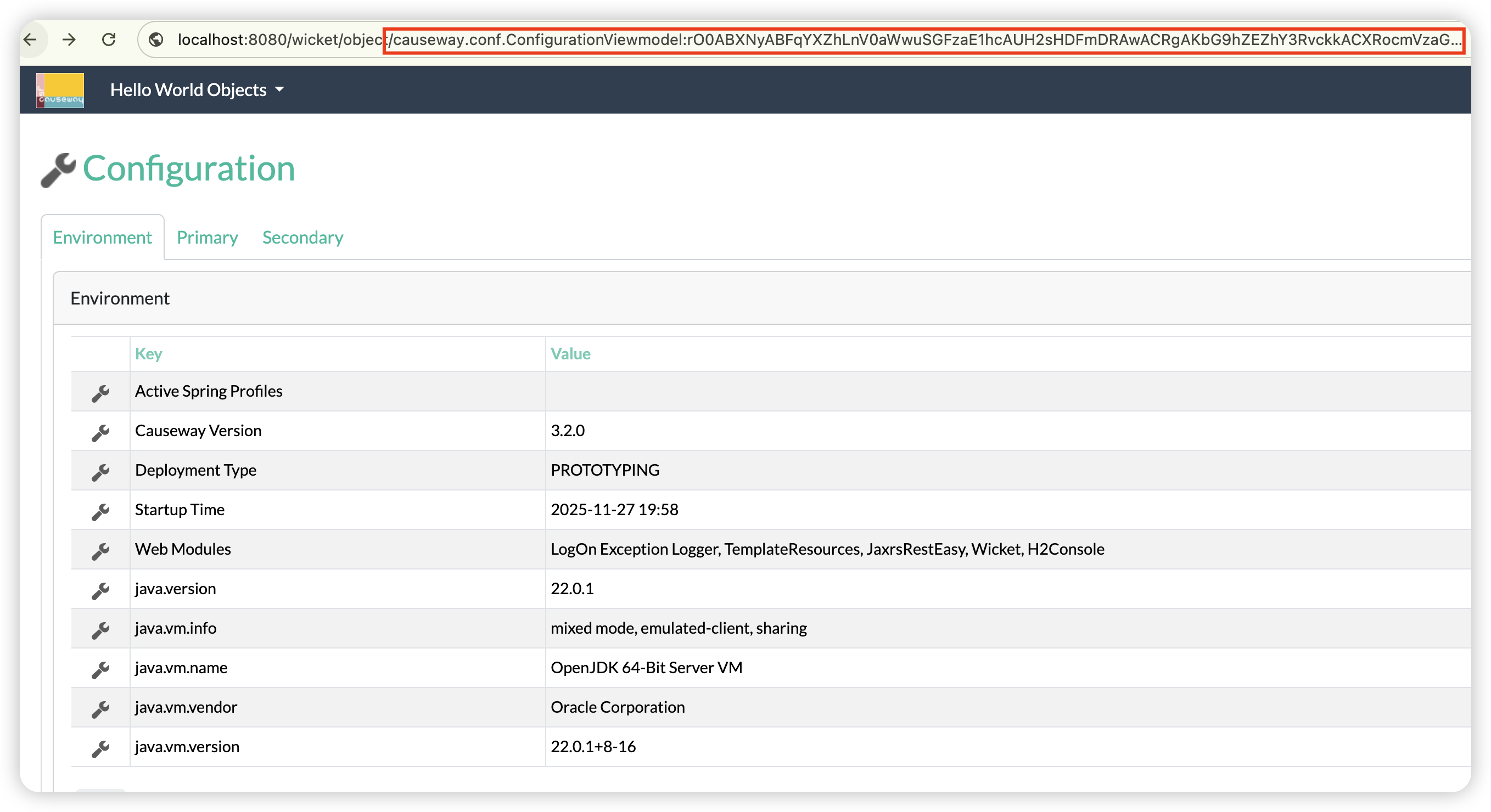
Task: Reload the page with the browser refresh button
Action: pyautogui.click(x=109, y=40)
